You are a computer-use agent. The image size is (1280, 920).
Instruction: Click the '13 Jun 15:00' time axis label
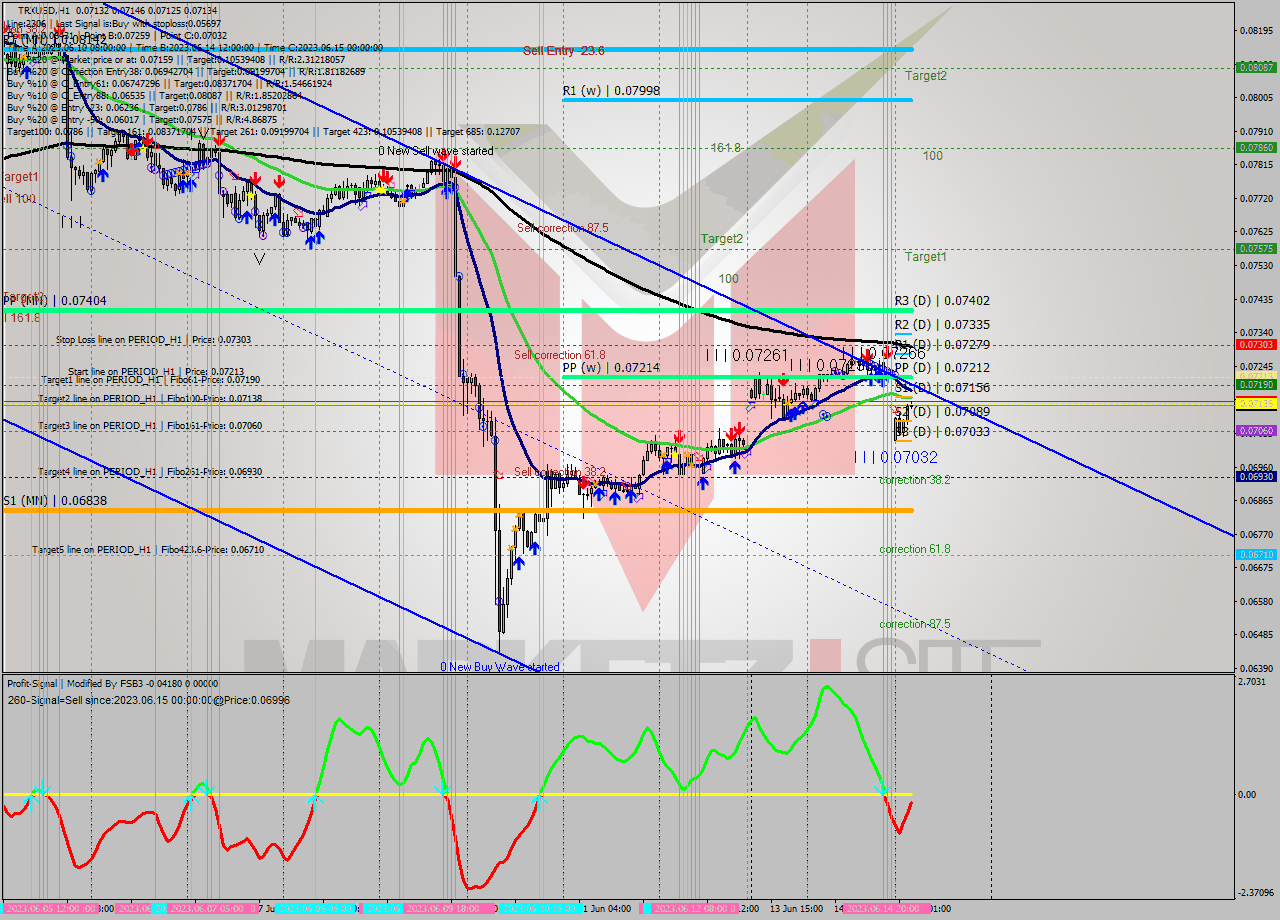[797, 908]
